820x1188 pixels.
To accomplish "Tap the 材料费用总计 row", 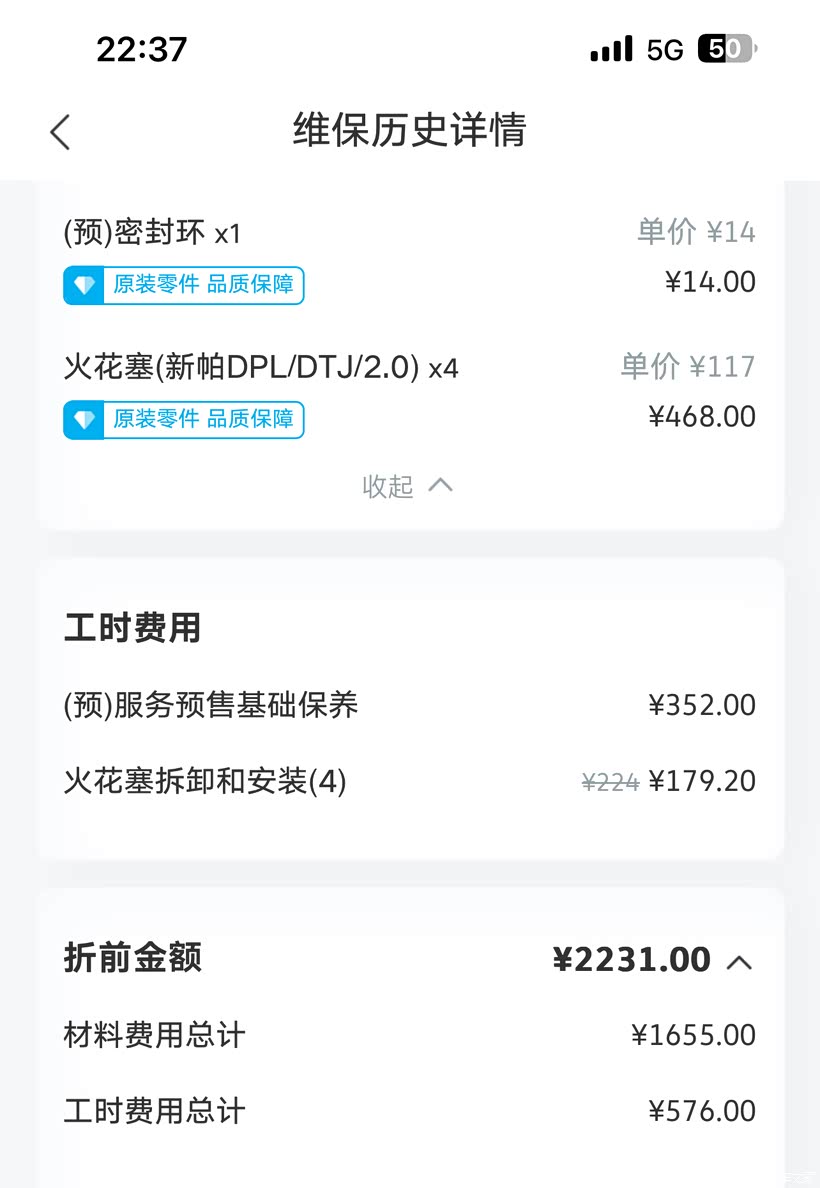I will [154, 1035].
